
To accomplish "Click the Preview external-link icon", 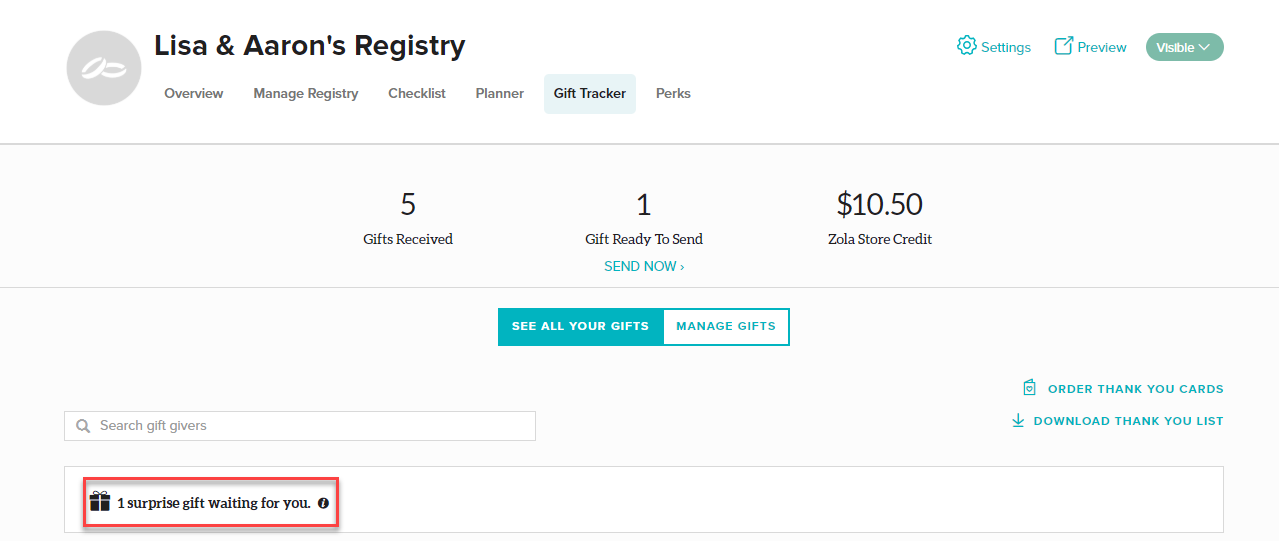I will [x=1064, y=46].
